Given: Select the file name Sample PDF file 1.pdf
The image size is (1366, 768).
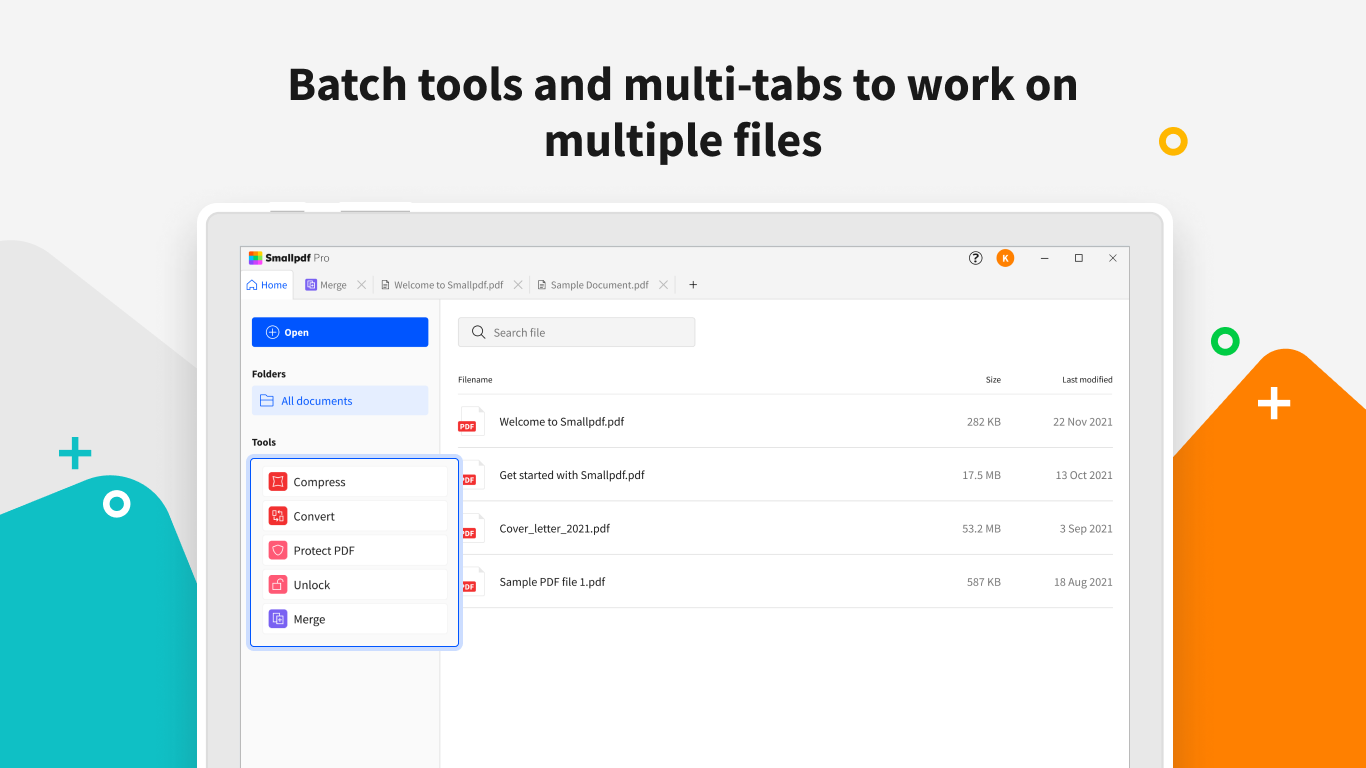Looking at the screenshot, I should point(553,582).
